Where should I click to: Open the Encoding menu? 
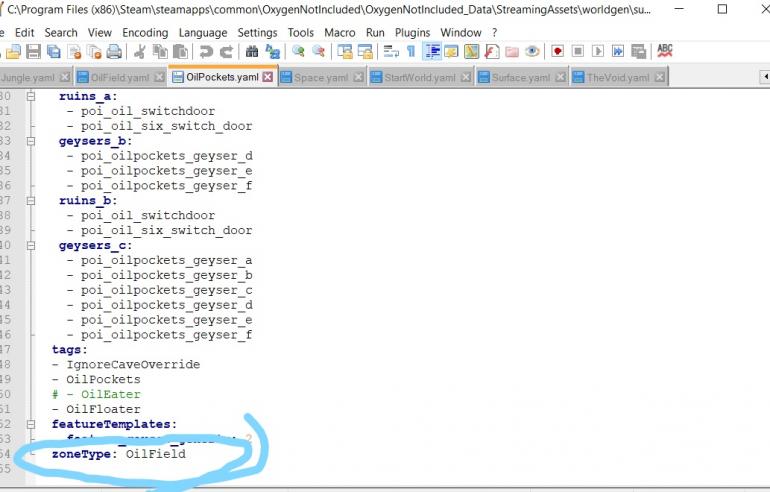tap(145, 32)
